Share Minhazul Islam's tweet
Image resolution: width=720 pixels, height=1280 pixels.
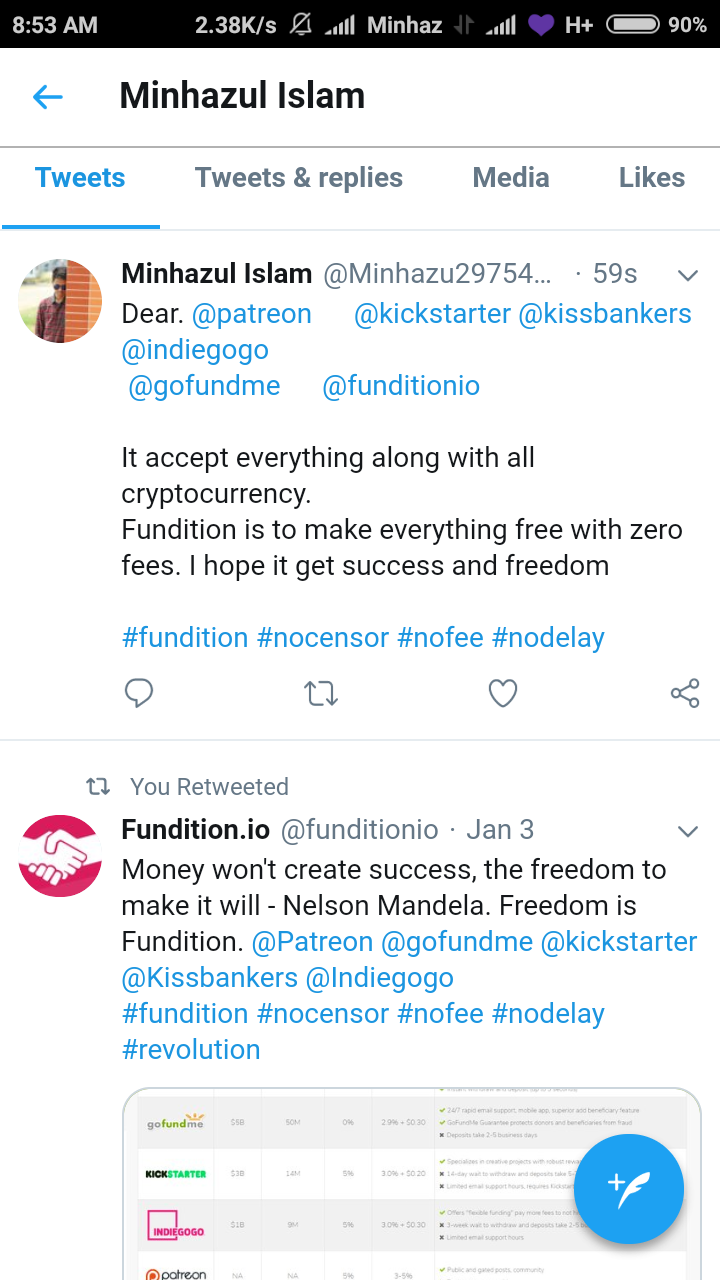tap(685, 693)
